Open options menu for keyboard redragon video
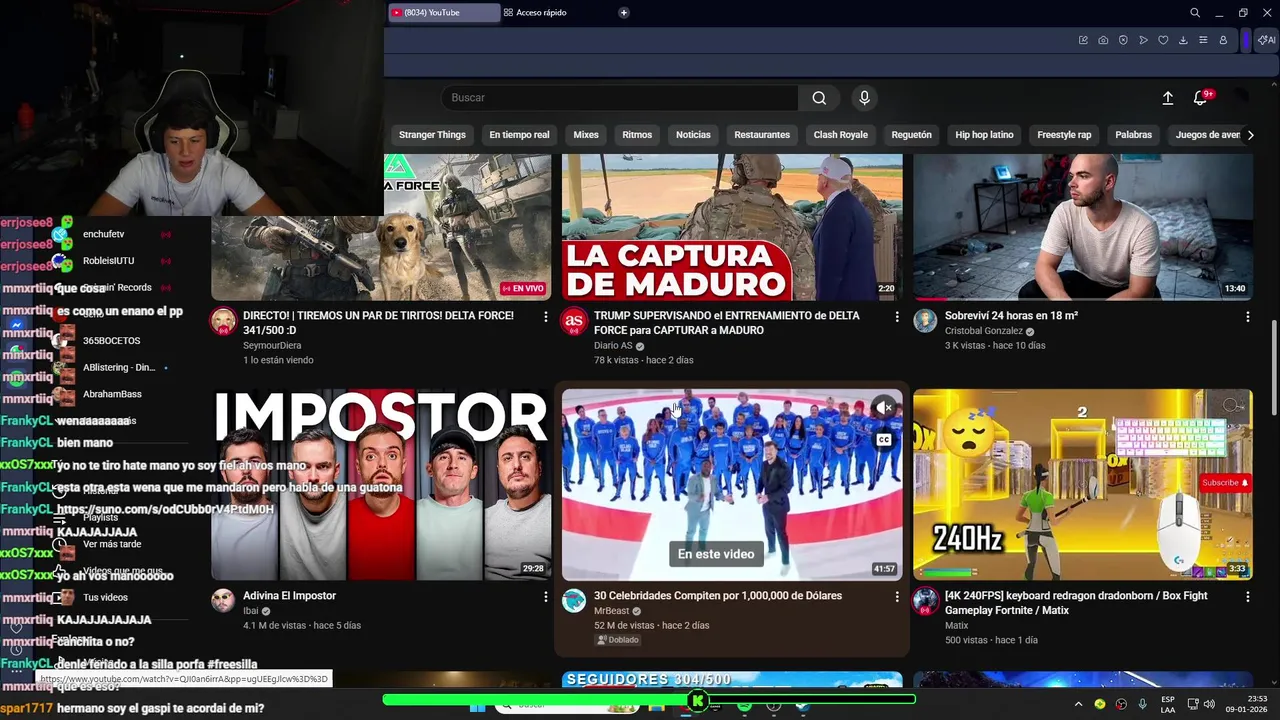 coord(1247,597)
